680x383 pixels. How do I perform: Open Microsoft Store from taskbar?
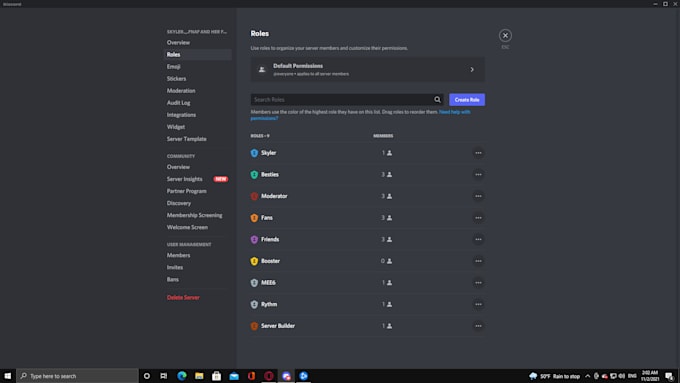pos(216,376)
